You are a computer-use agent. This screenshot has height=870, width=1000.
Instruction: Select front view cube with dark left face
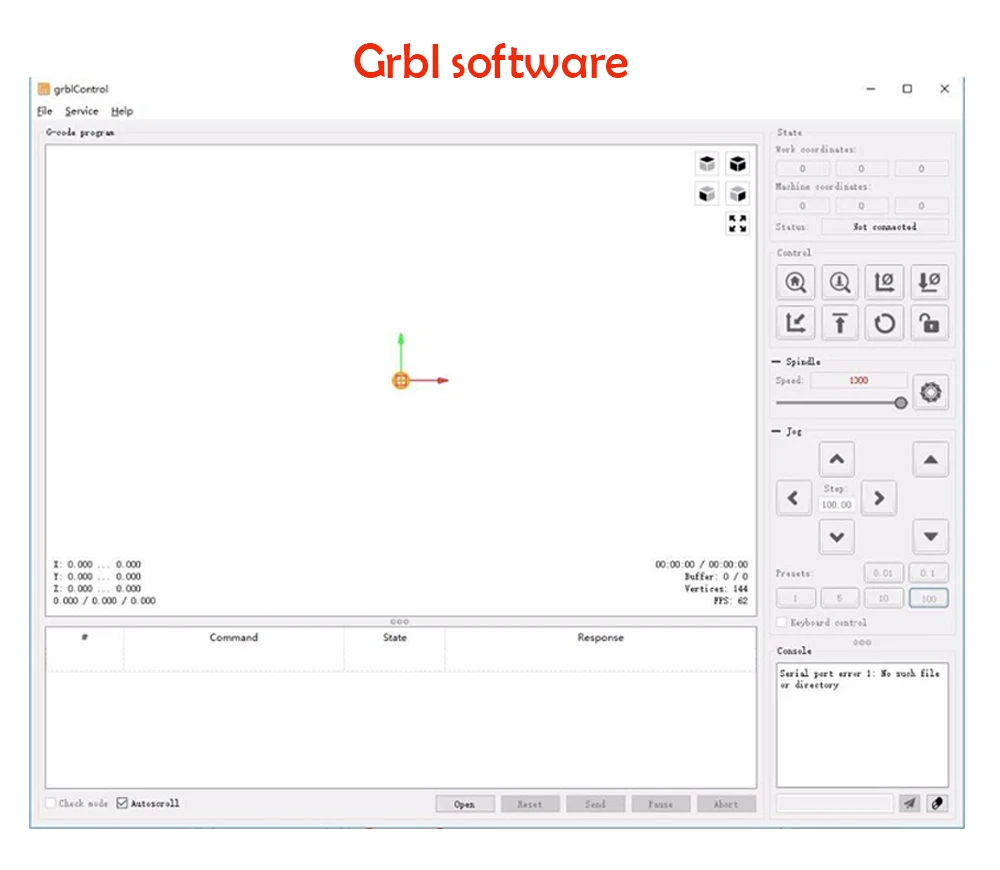pyautogui.click(x=707, y=194)
